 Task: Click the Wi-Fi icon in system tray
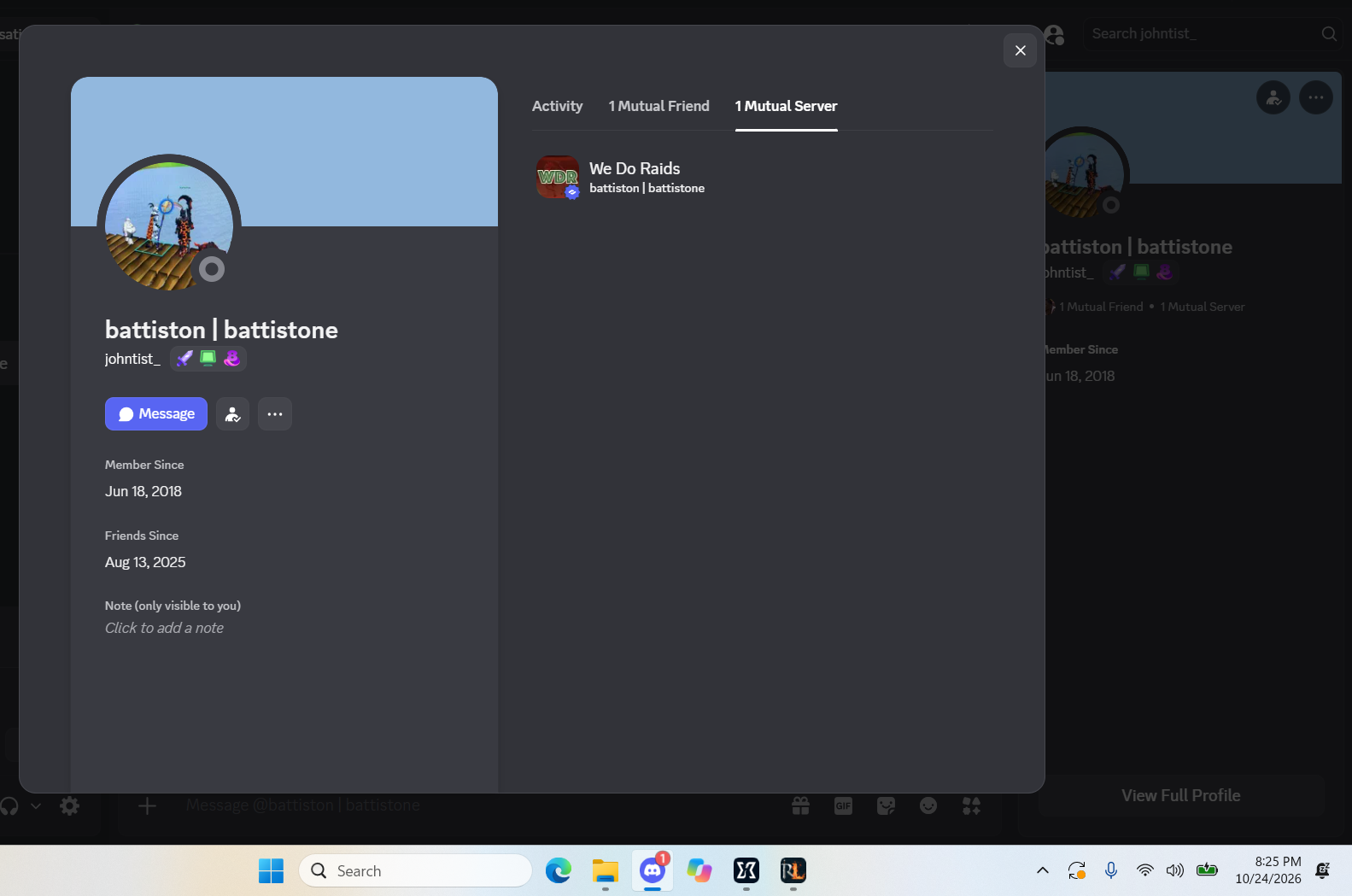click(x=1144, y=870)
